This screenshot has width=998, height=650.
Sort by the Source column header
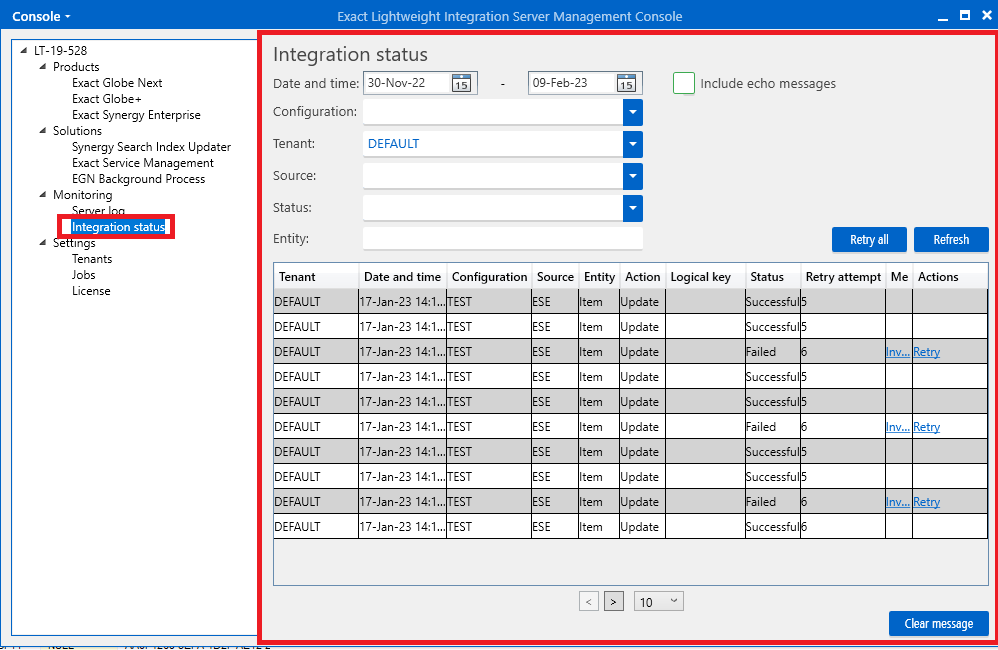[555, 277]
